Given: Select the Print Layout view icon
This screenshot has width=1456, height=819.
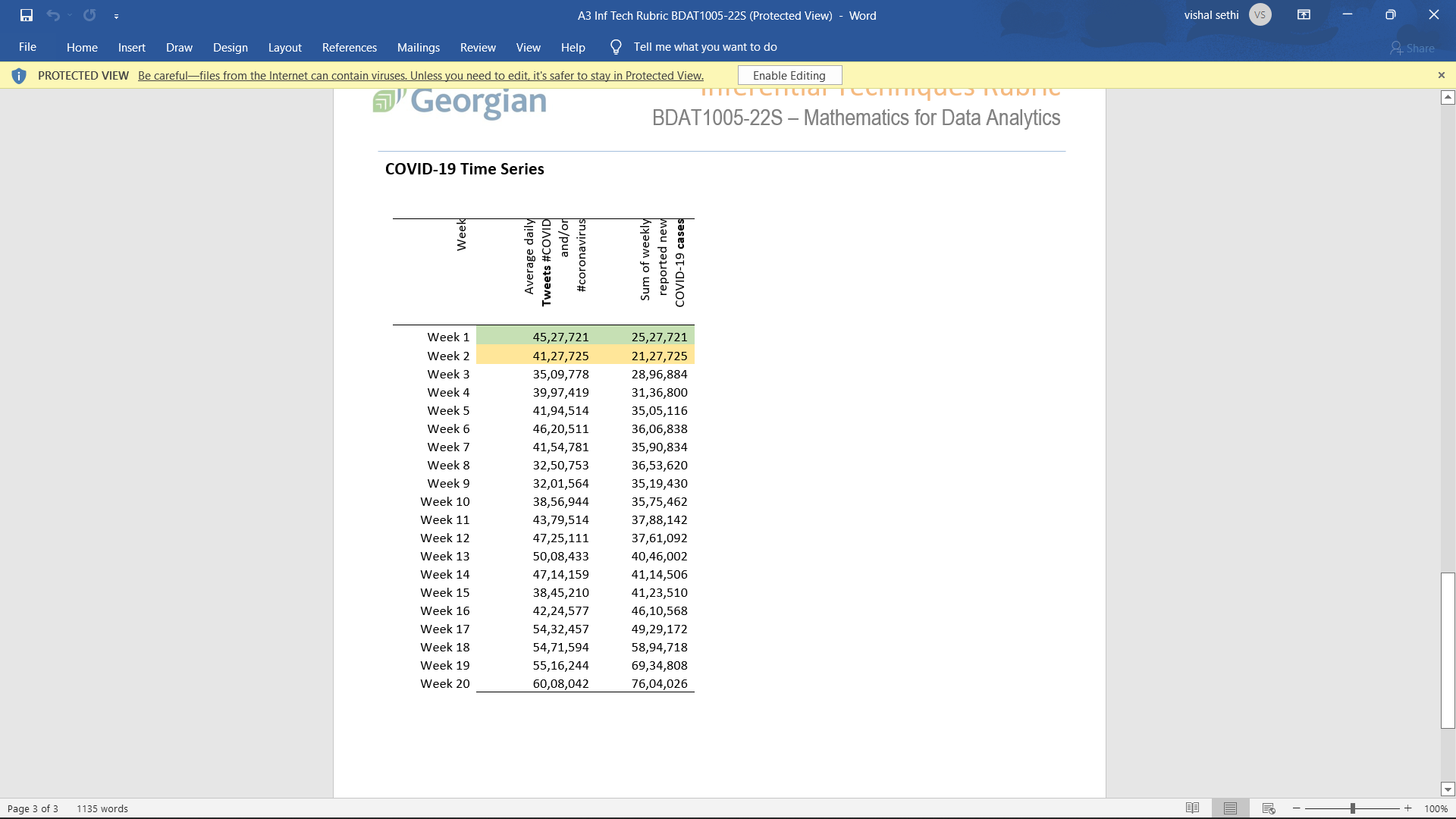Looking at the screenshot, I should [x=1229, y=808].
